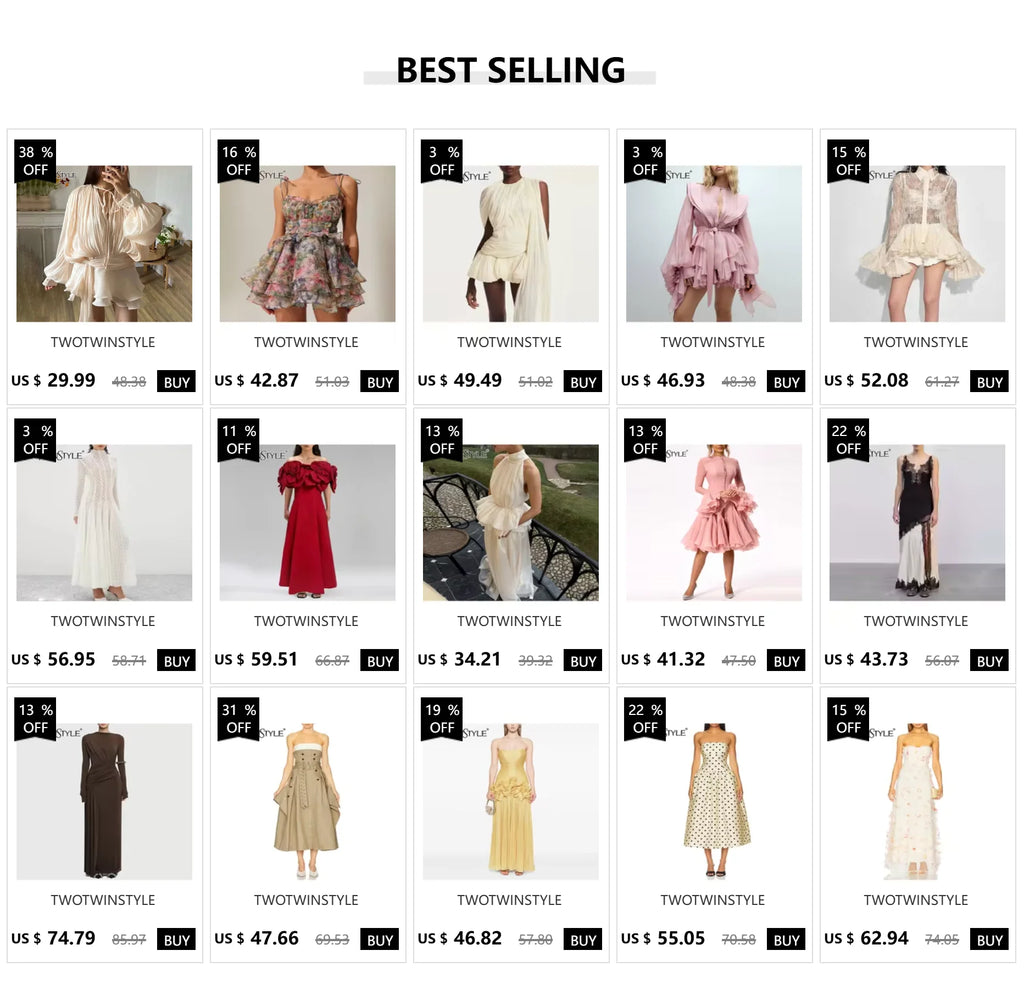Click BUY for the $74.79 brown dress
Screen dimensions: 1024x984
coord(176,940)
